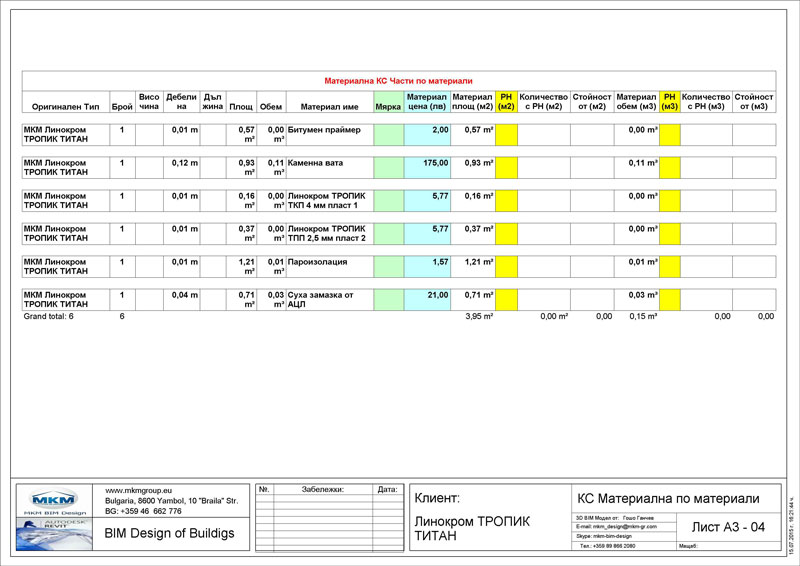The image size is (800, 566).
Task: Click the 'Височина' column header
Action: 149,102
